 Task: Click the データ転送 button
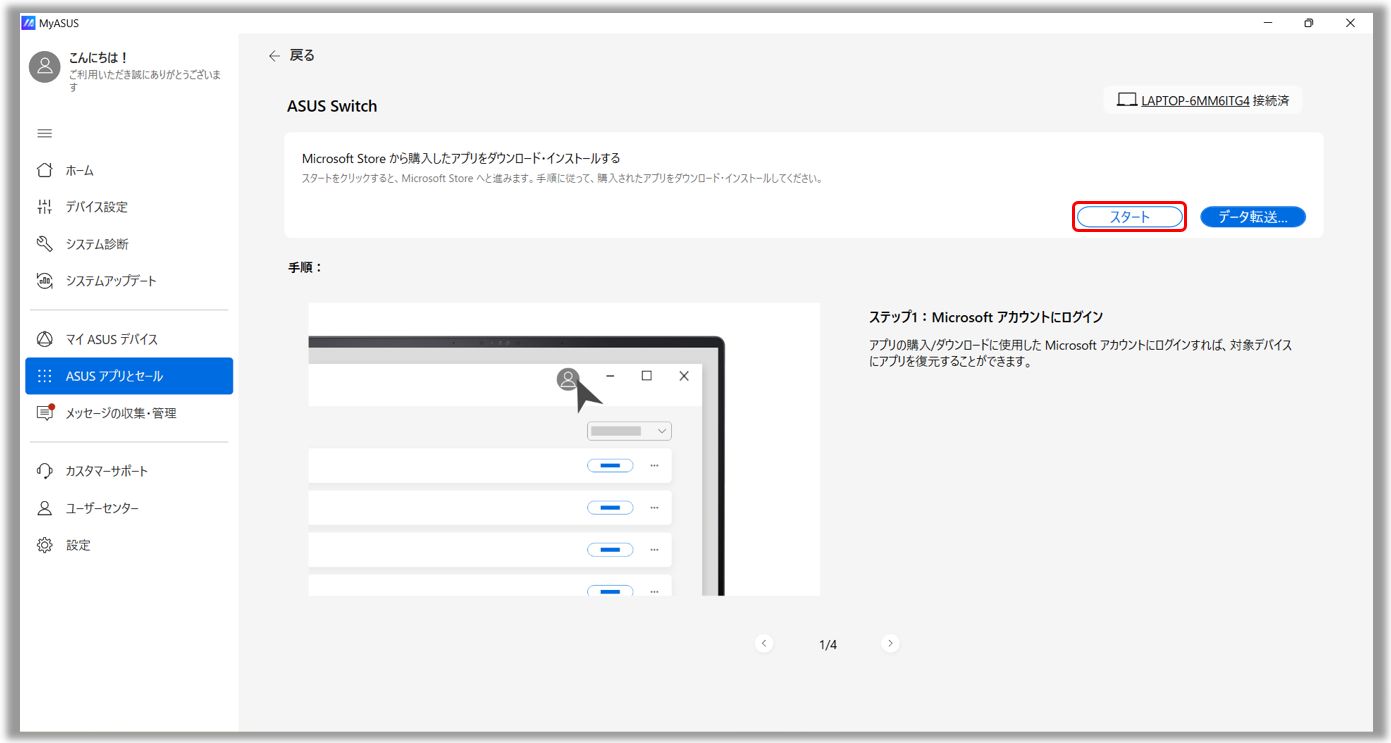tap(1253, 217)
